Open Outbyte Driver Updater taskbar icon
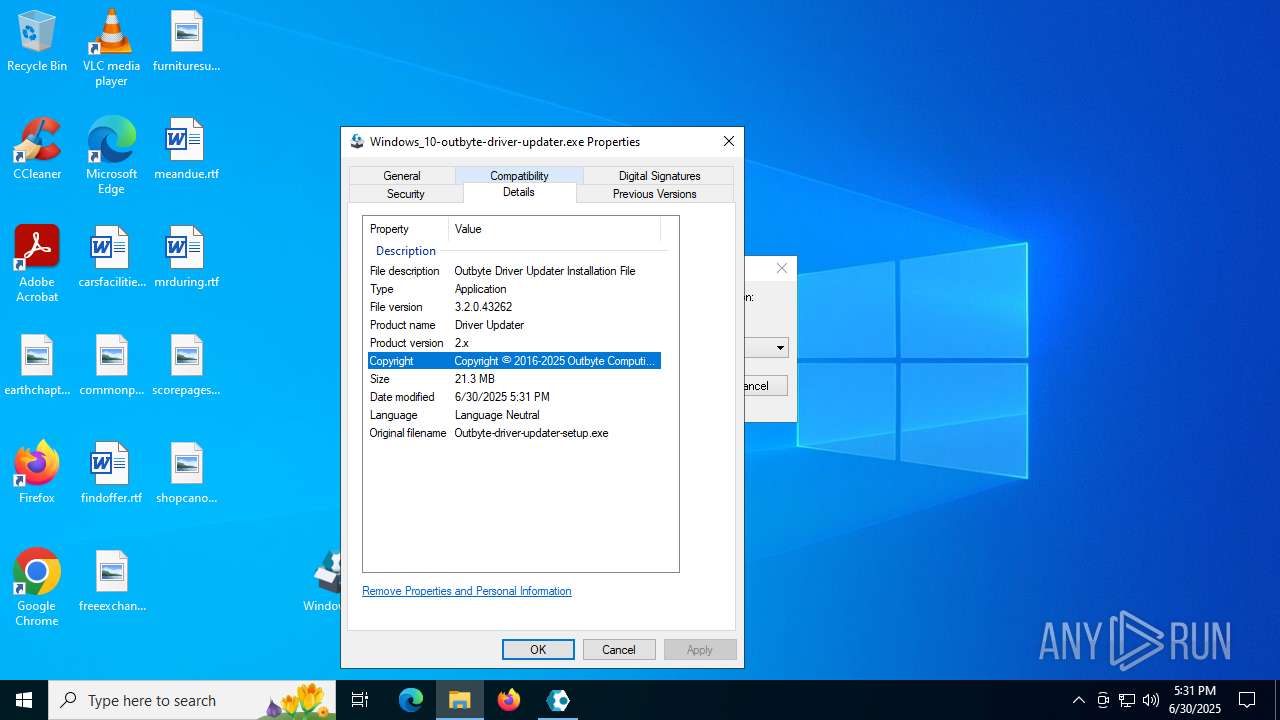Screen dimensions: 1280x720 point(558,700)
